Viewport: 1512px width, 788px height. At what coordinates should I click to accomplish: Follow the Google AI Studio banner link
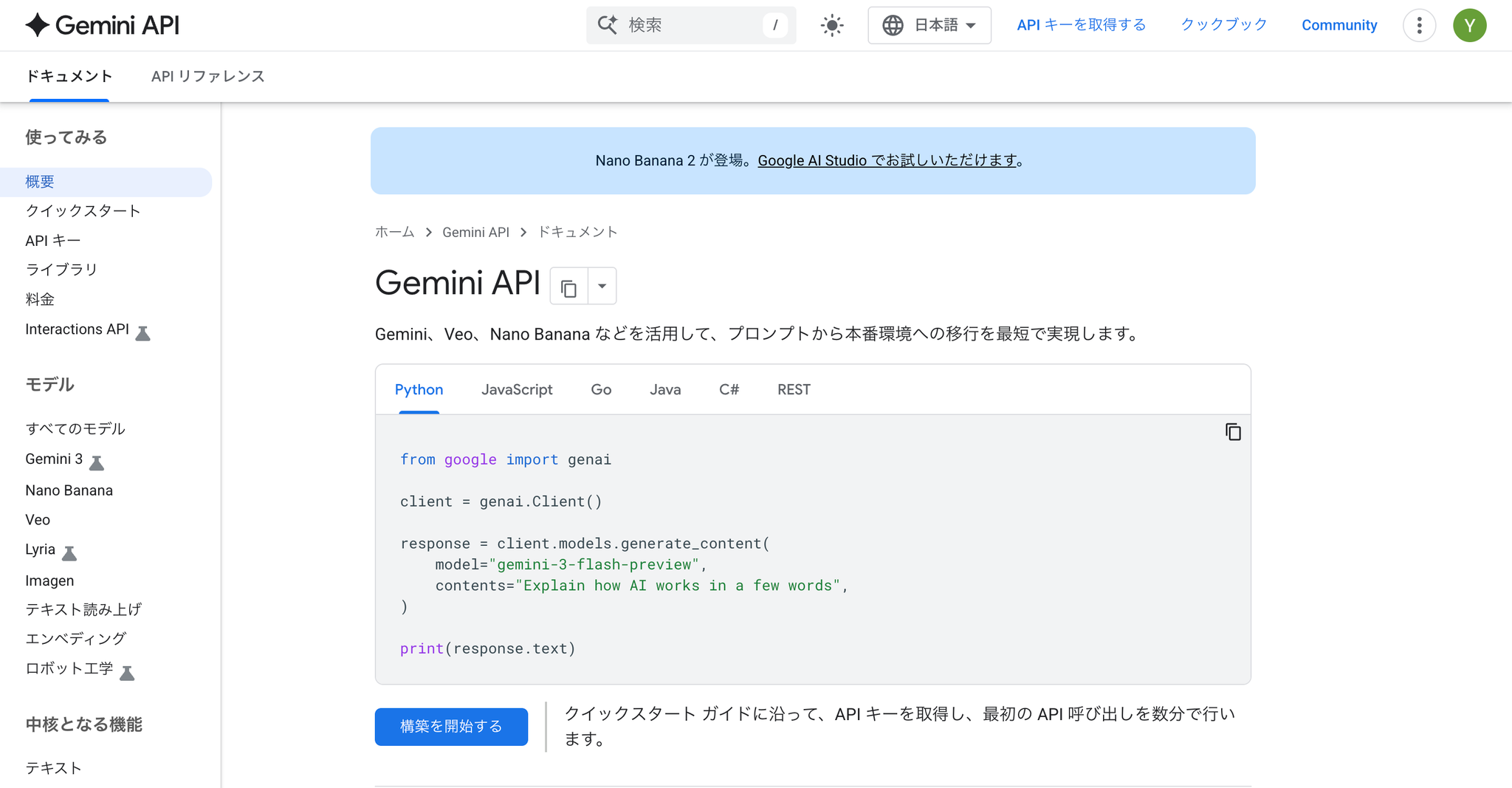pyautogui.click(x=887, y=161)
